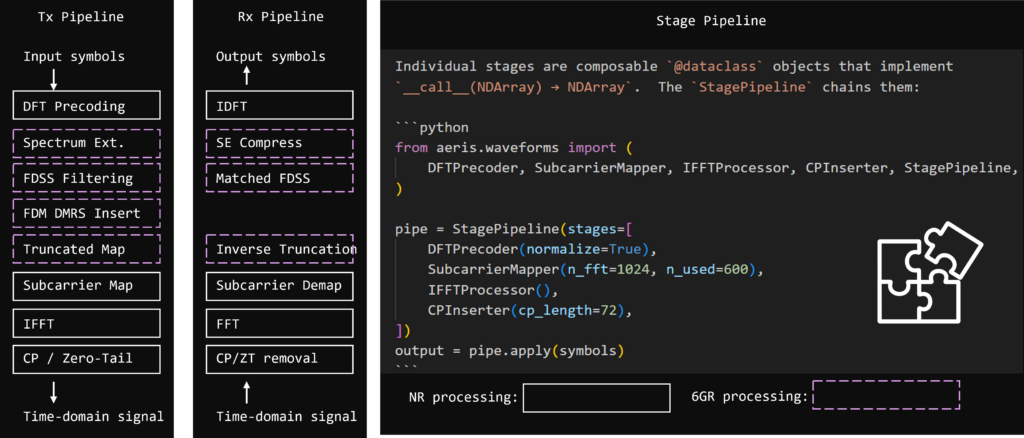This screenshot has height=438, width=1024.
Task: Click the NR processing solid legend box
Action: tap(596, 398)
